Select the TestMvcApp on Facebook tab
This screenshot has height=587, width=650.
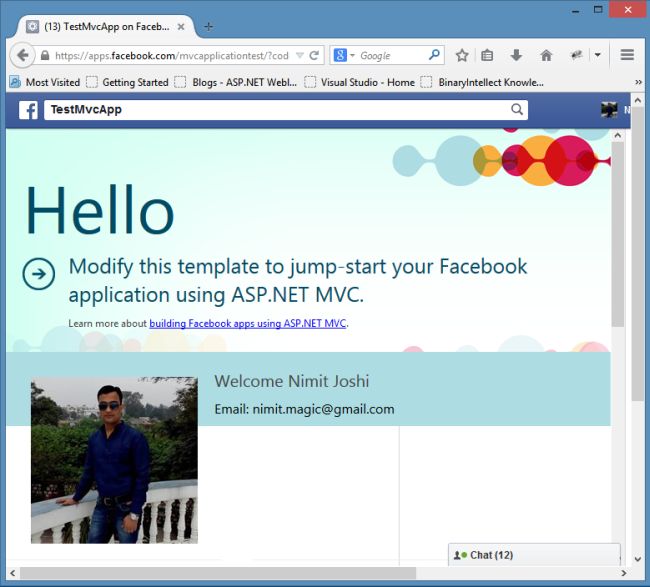(x=106, y=27)
